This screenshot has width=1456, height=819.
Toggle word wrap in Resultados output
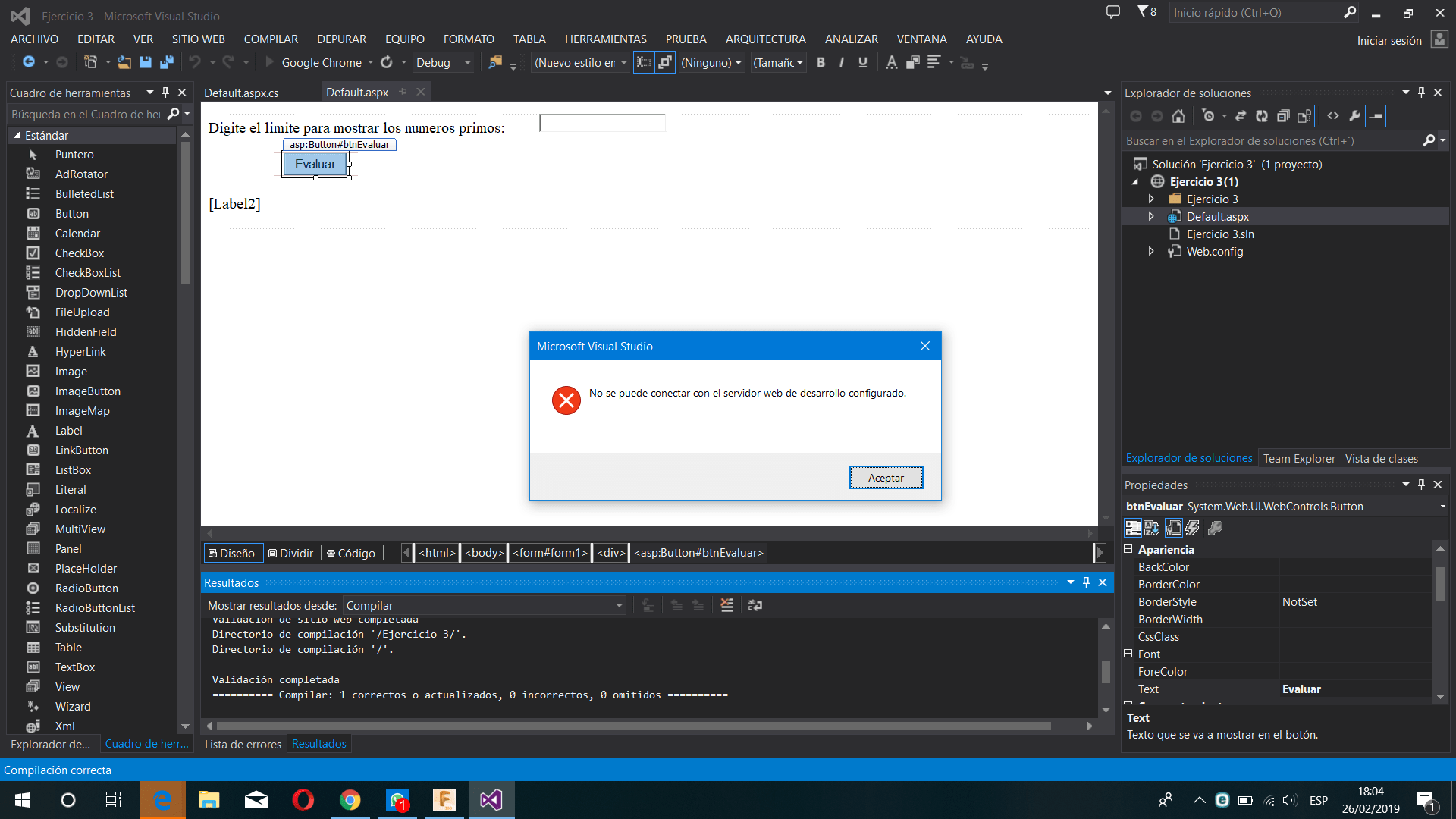click(755, 605)
